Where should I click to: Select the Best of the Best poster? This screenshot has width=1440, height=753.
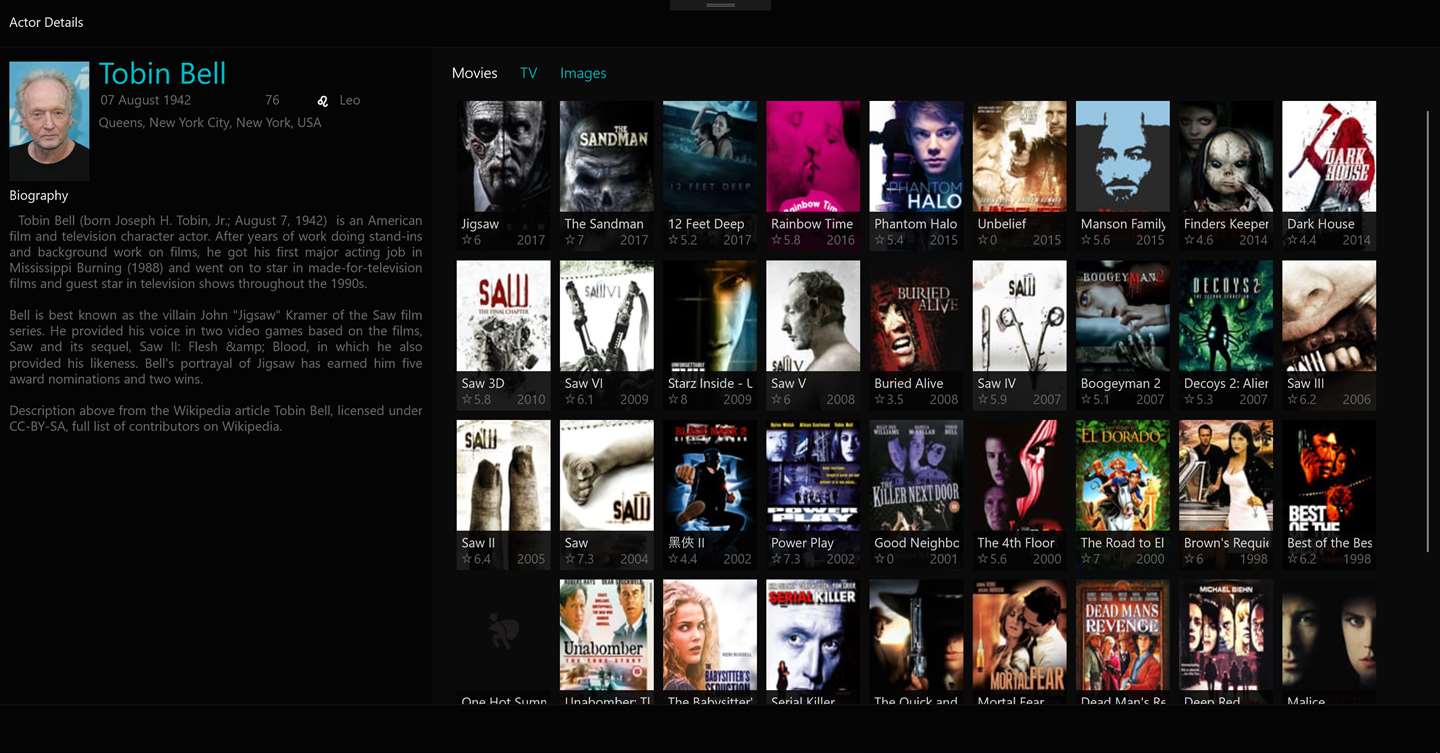1329,475
